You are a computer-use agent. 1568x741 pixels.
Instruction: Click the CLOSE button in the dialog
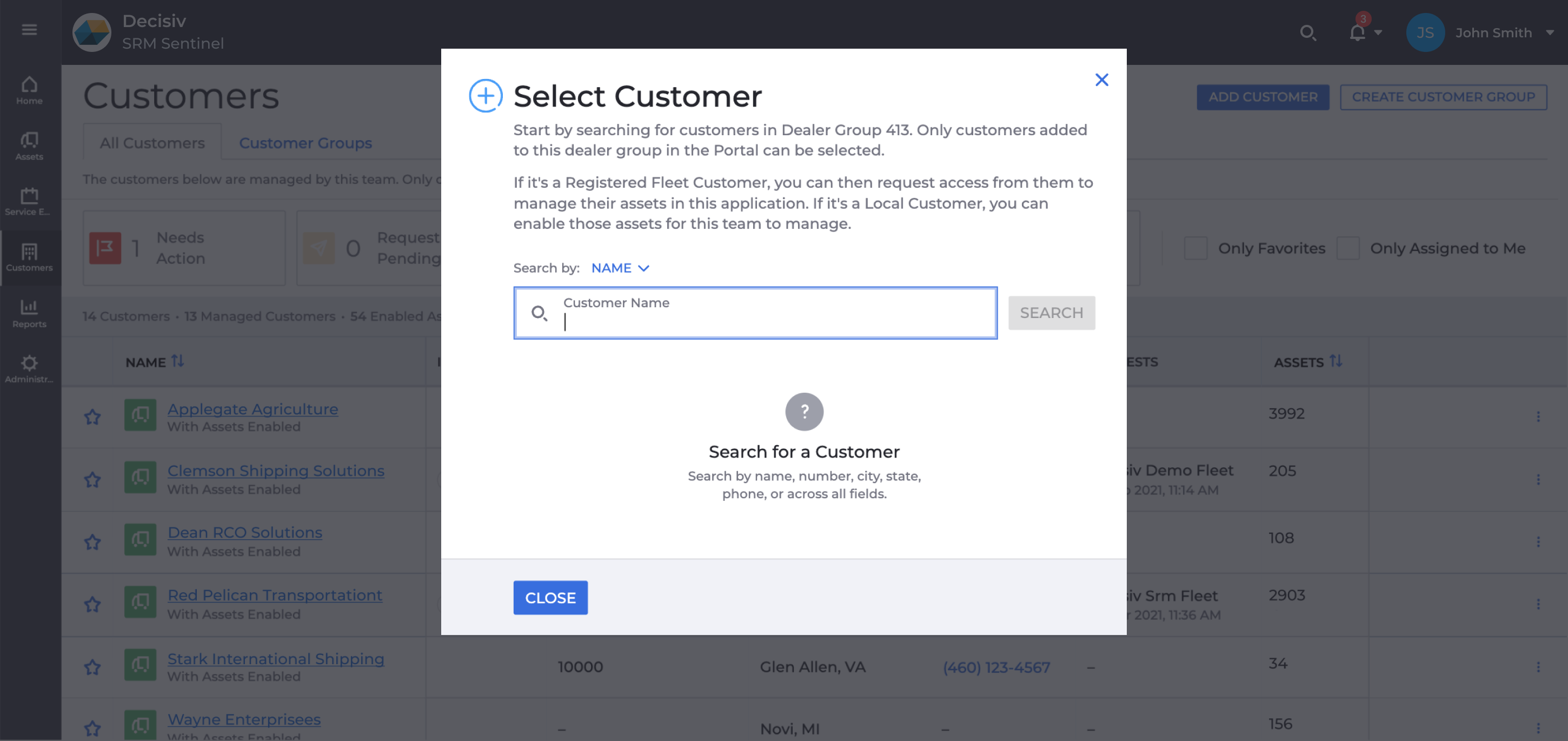point(550,597)
